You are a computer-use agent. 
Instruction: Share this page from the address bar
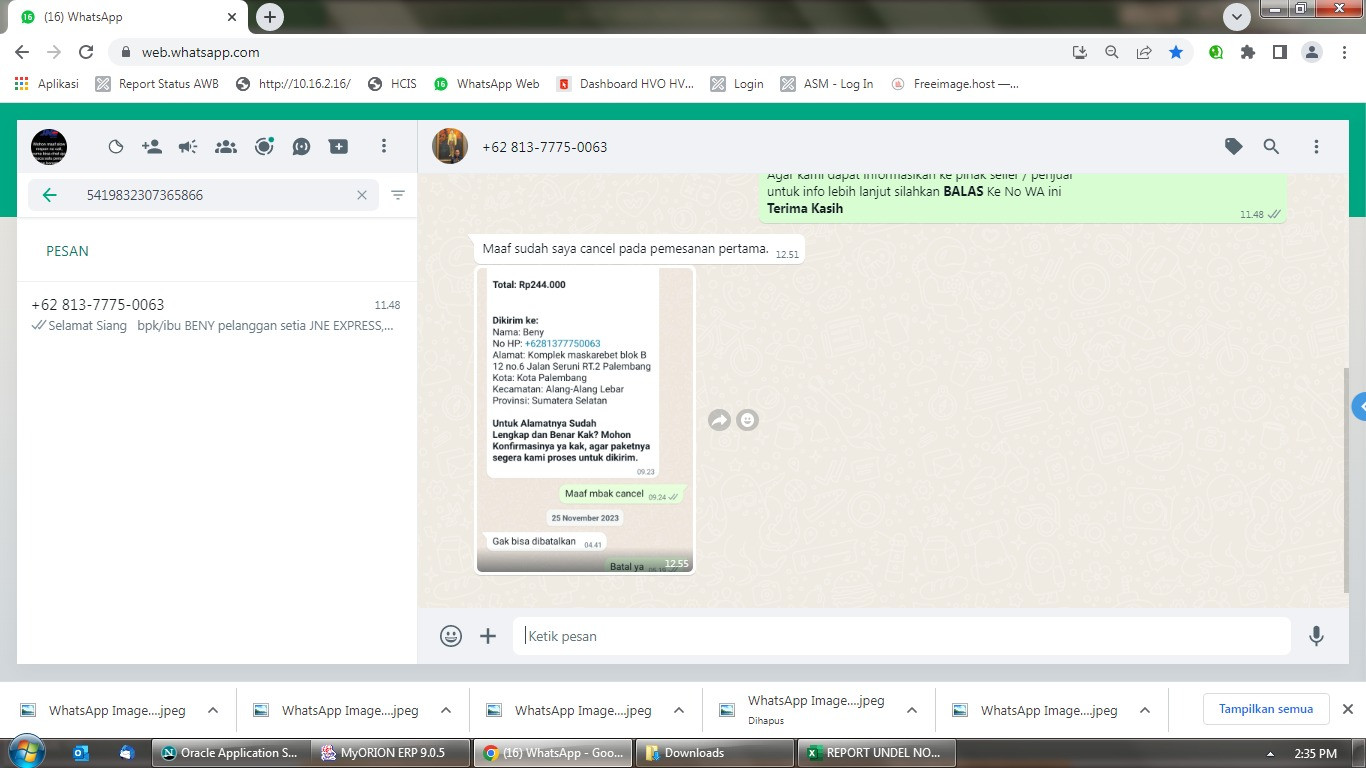pyautogui.click(x=1144, y=52)
